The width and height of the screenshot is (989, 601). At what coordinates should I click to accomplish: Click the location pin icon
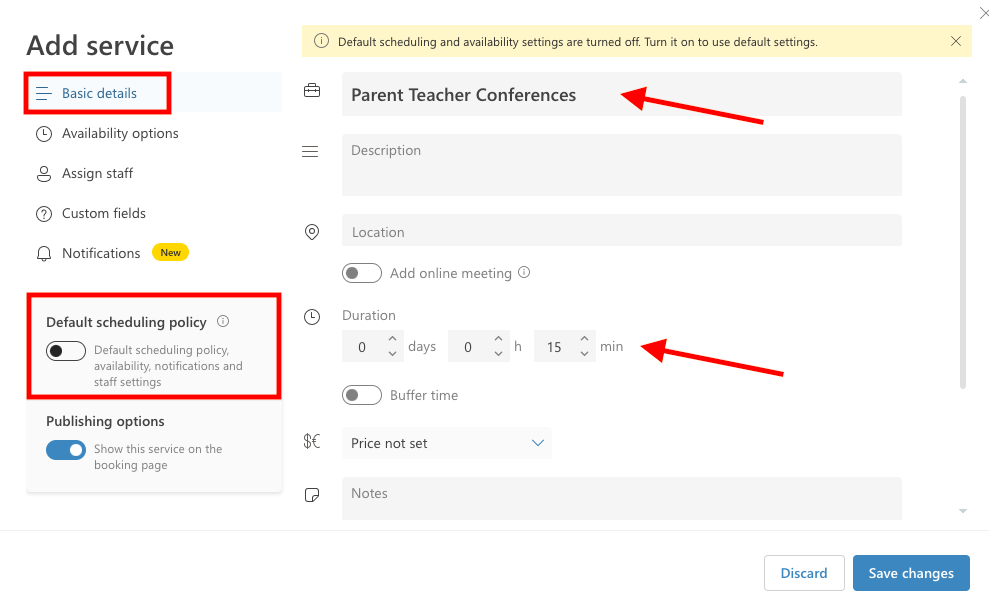click(x=312, y=232)
